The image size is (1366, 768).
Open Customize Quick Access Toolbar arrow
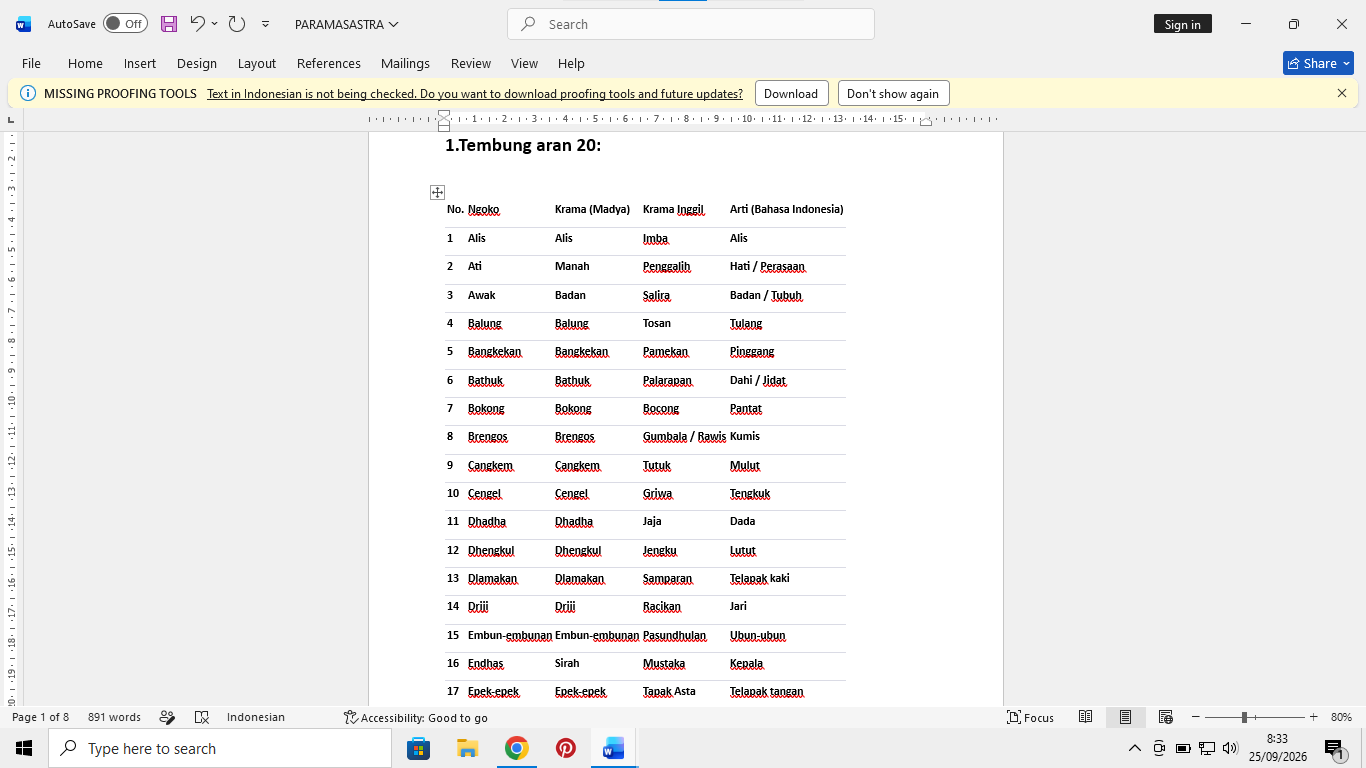[265, 24]
